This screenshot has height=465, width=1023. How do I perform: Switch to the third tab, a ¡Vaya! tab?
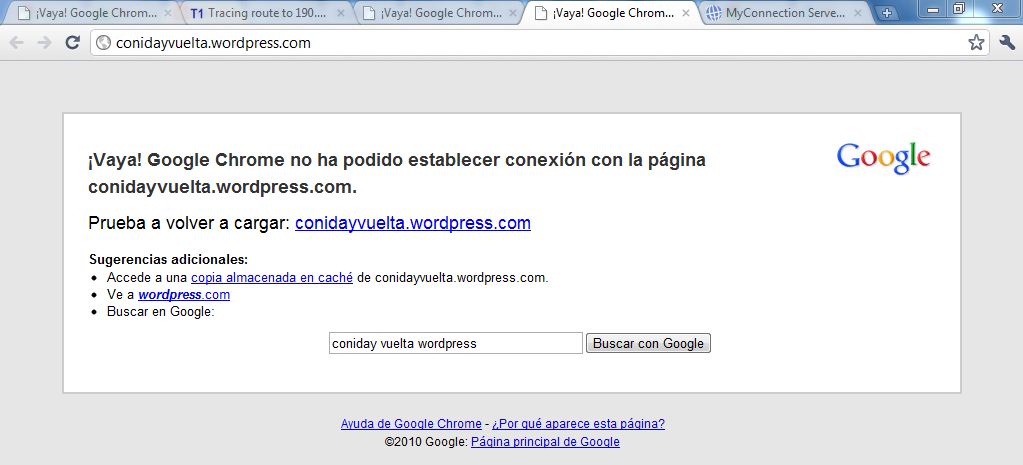437,13
